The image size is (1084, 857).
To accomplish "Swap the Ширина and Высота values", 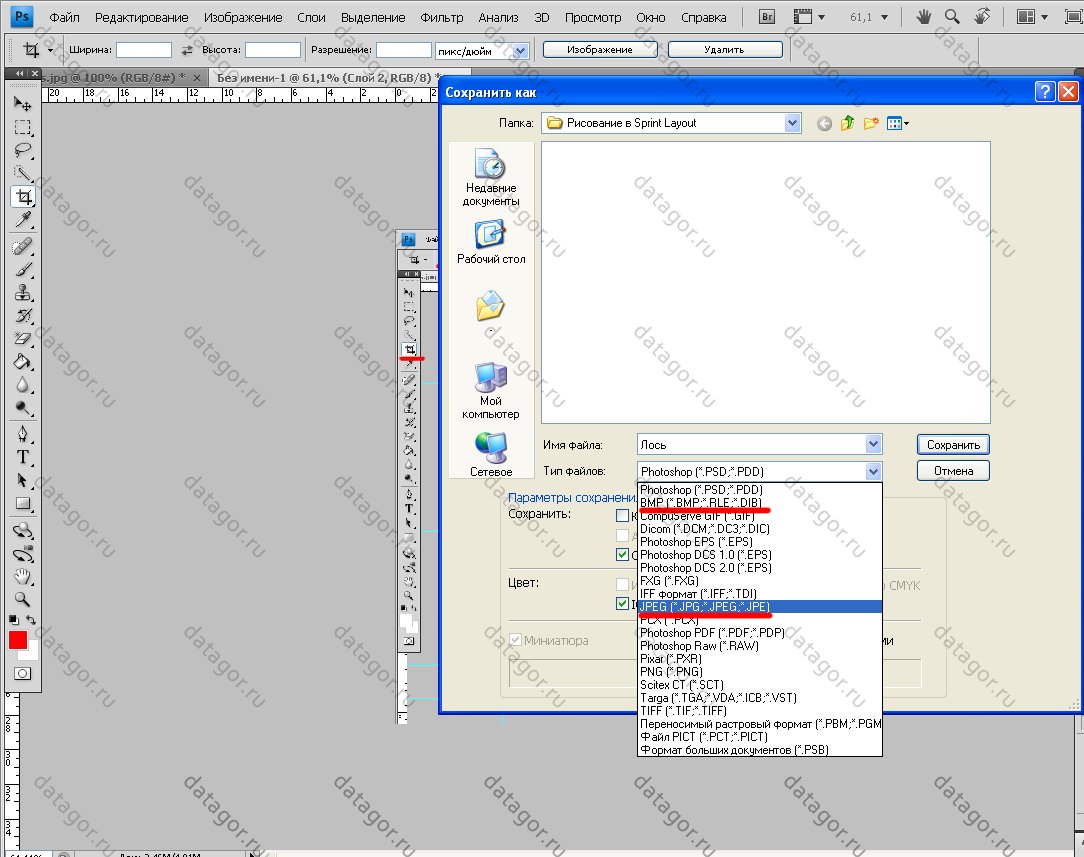I will click(187, 50).
